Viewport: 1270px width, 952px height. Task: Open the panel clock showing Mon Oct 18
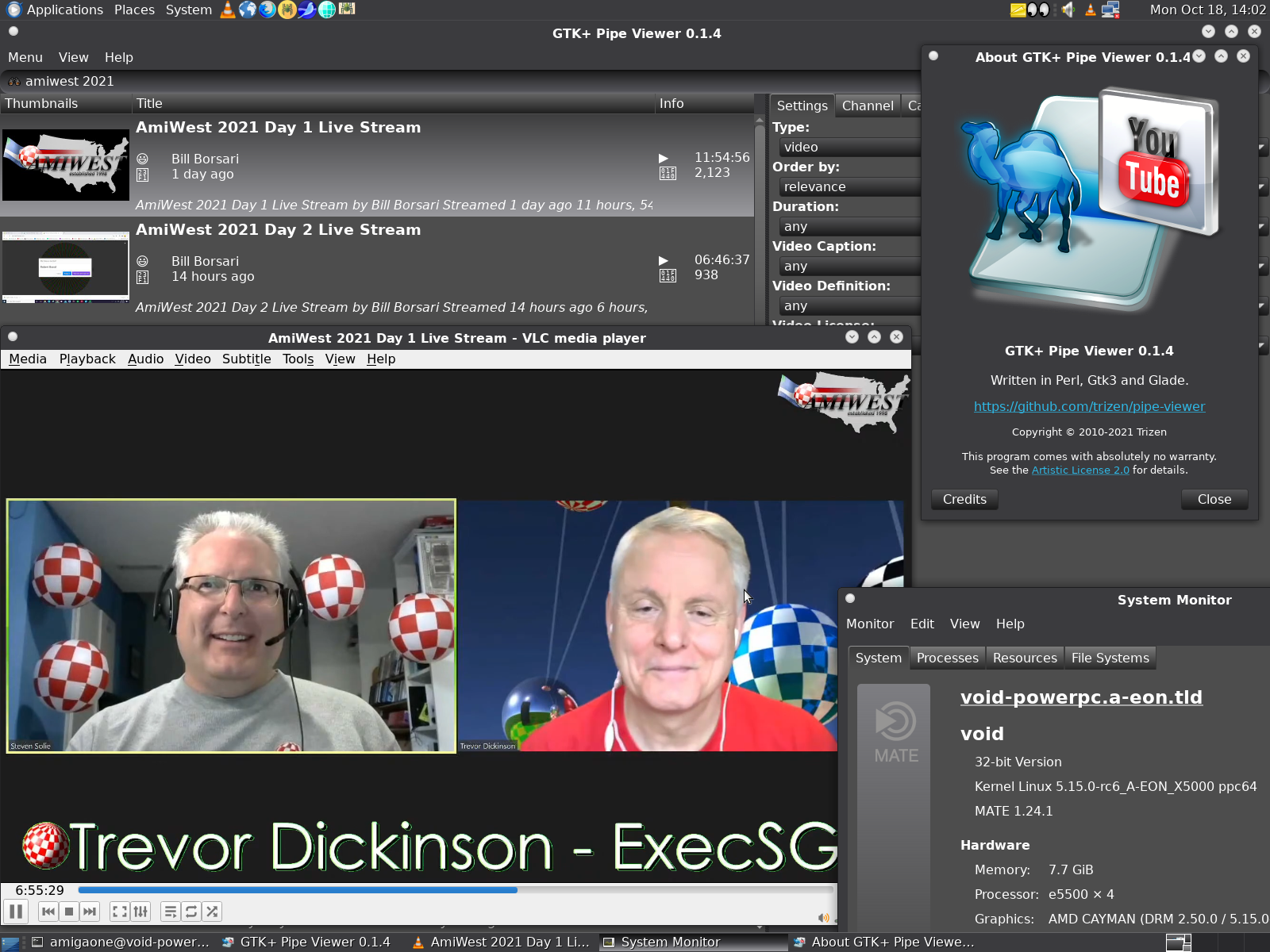click(1208, 10)
